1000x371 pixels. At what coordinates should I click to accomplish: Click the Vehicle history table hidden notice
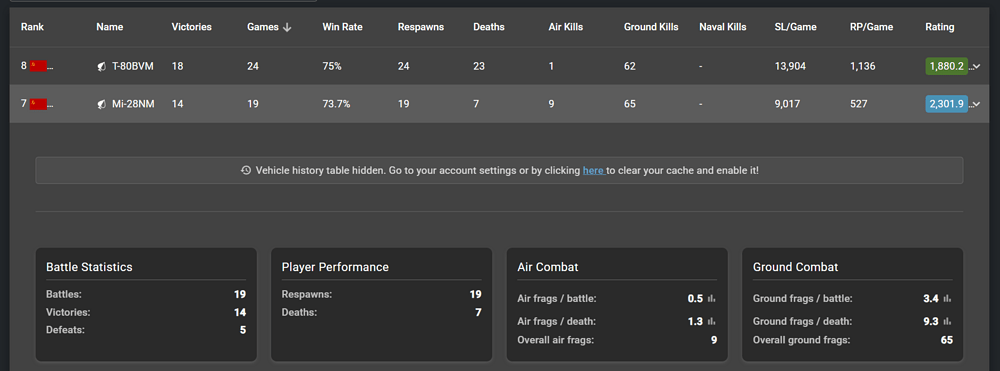[499, 170]
